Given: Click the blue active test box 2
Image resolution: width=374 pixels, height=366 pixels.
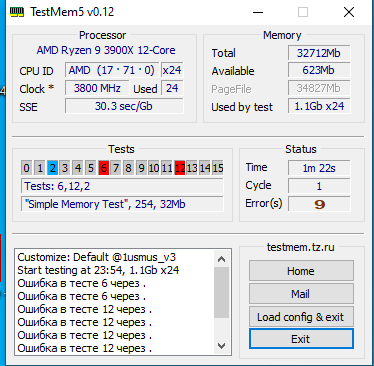Looking at the screenshot, I should click(x=52, y=168).
